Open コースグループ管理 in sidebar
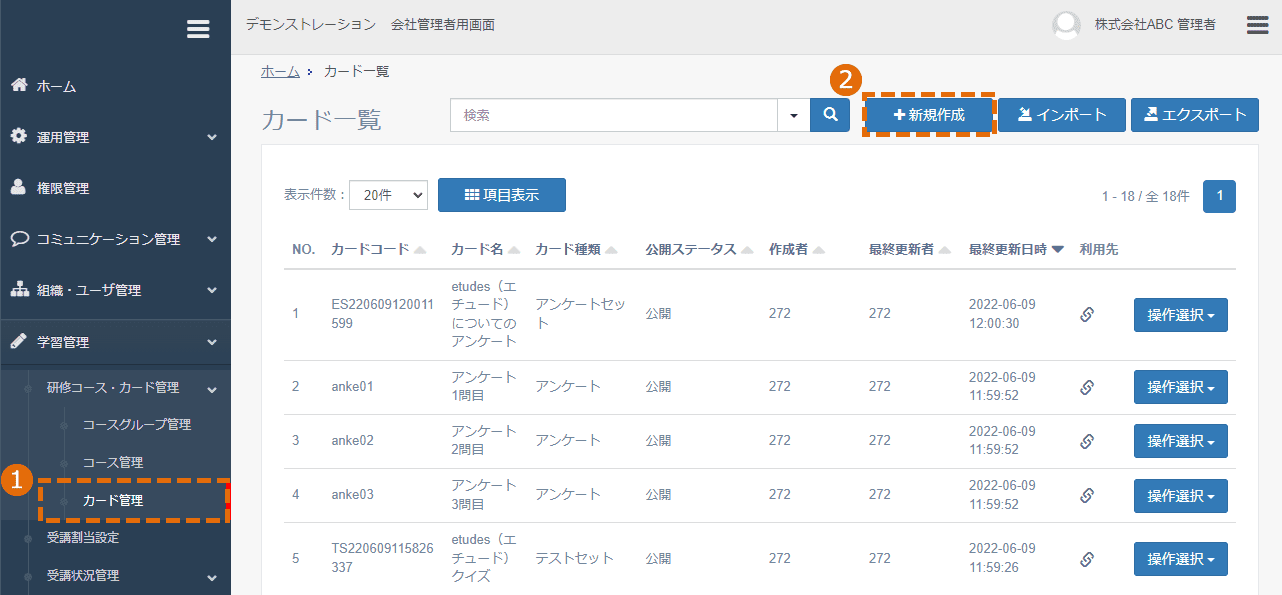Image resolution: width=1282 pixels, height=595 pixels. click(137, 425)
